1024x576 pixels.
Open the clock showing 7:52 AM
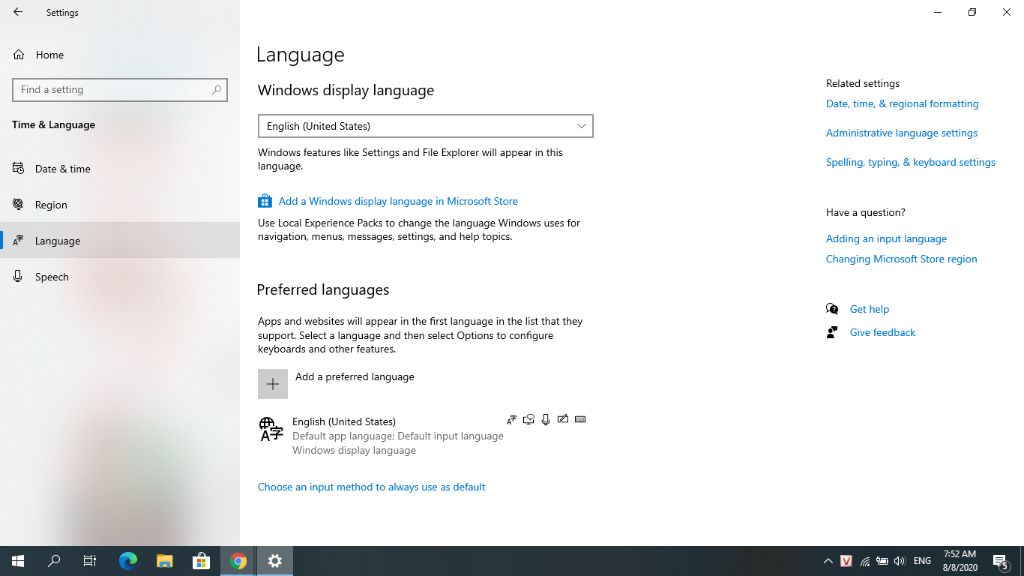point(959,561)
